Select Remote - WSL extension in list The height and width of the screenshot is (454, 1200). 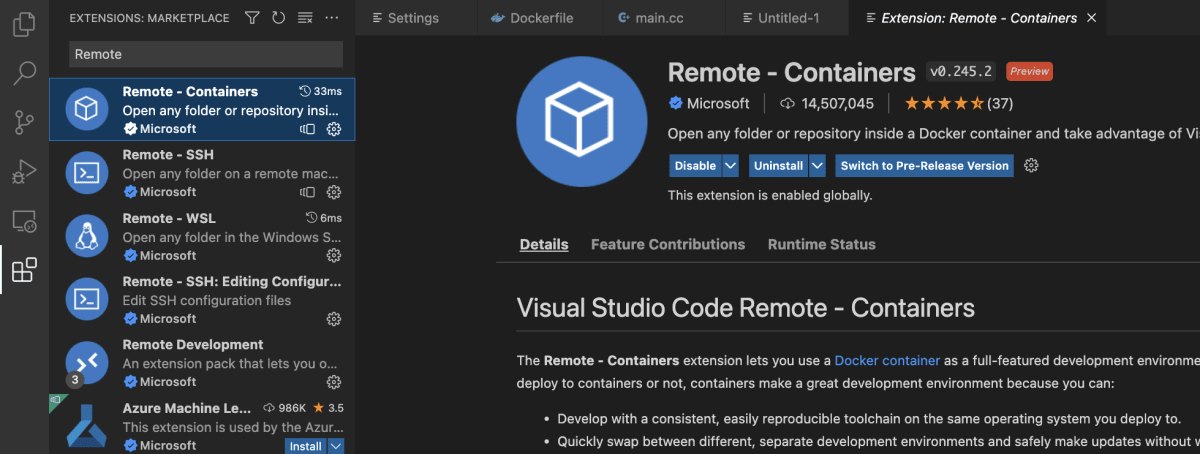tap(202, 236)
